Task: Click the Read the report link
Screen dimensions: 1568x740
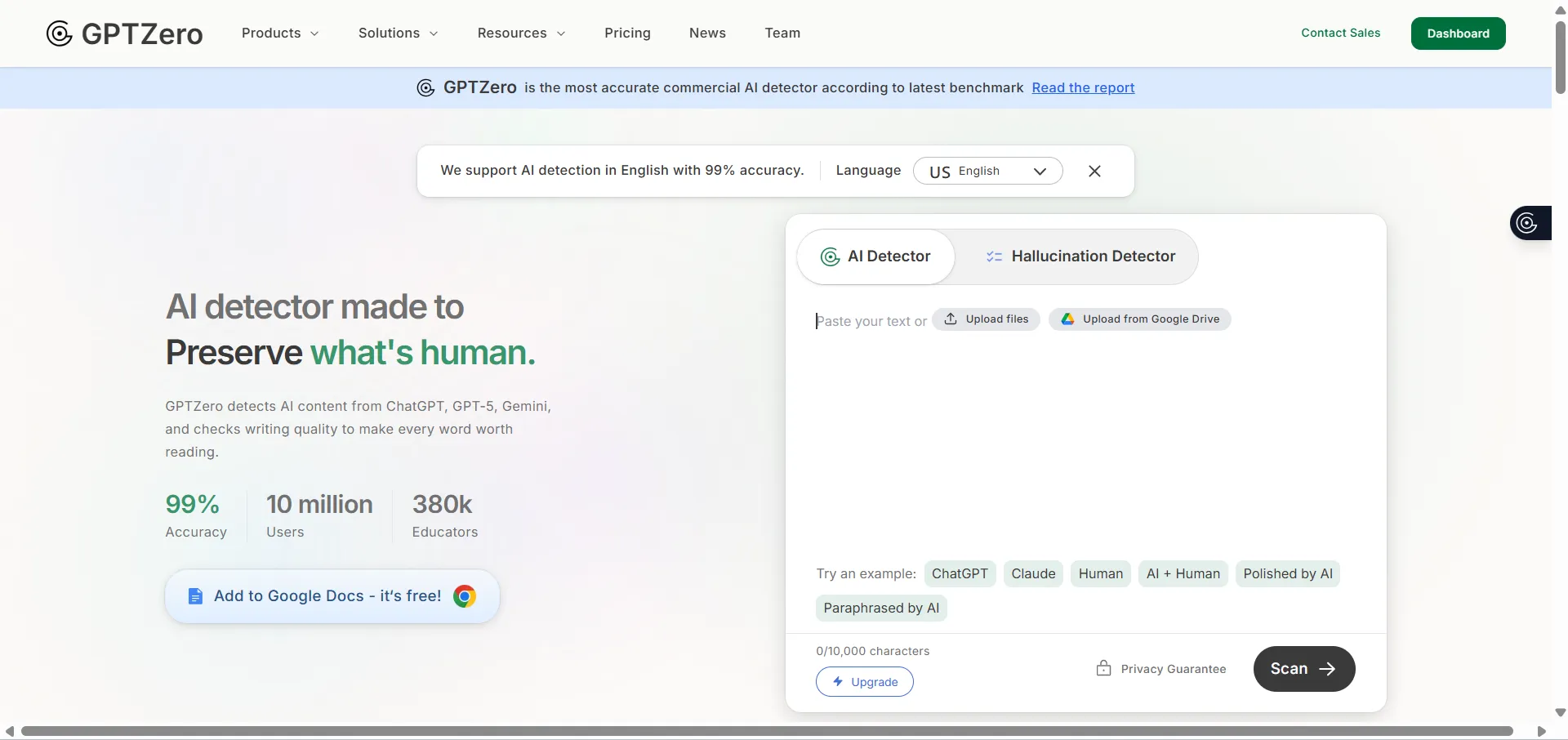Action: click(1083, 87)
